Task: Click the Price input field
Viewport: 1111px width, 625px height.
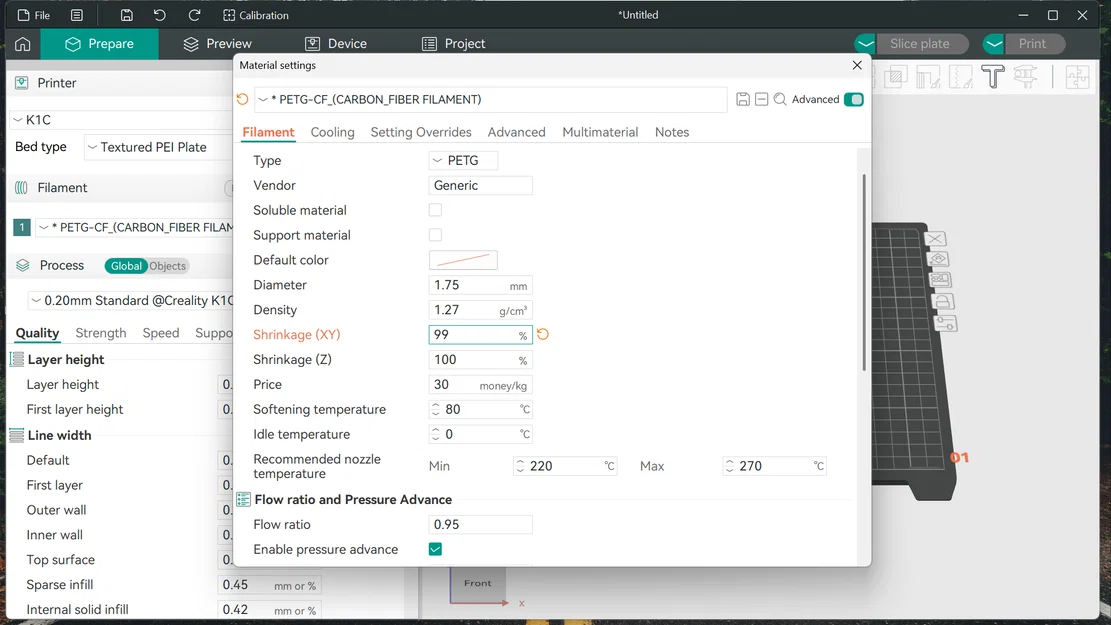Action: click(x=480, y=385)
